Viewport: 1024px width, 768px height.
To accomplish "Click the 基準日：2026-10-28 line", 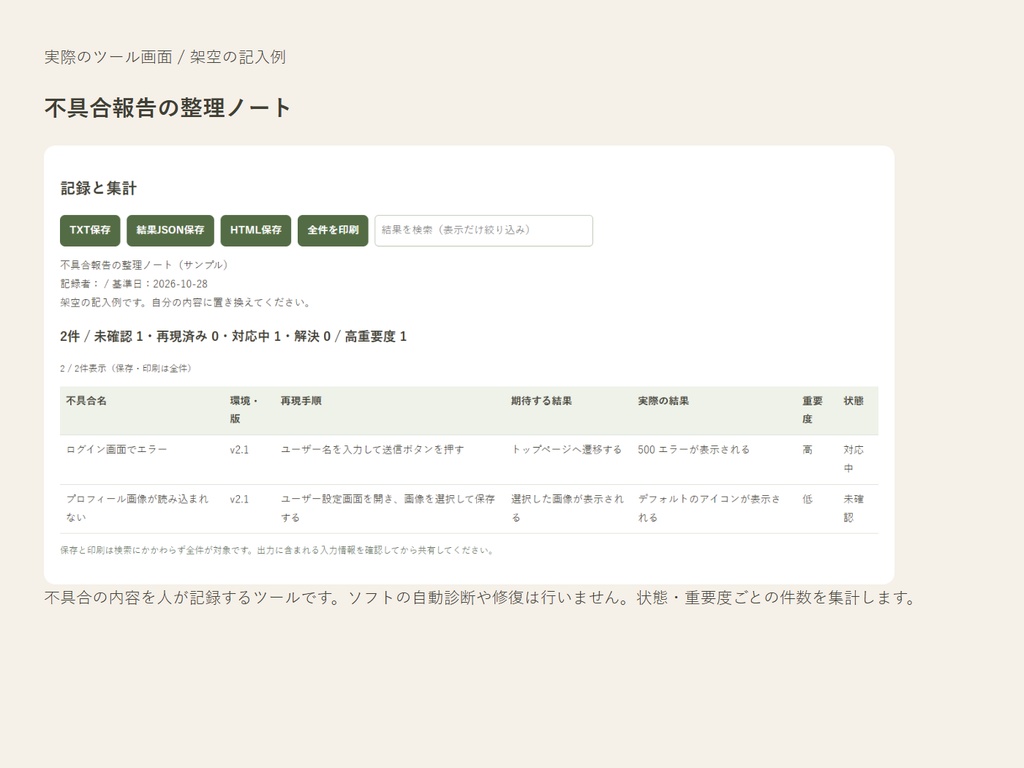I will click(x=134, y=284).
